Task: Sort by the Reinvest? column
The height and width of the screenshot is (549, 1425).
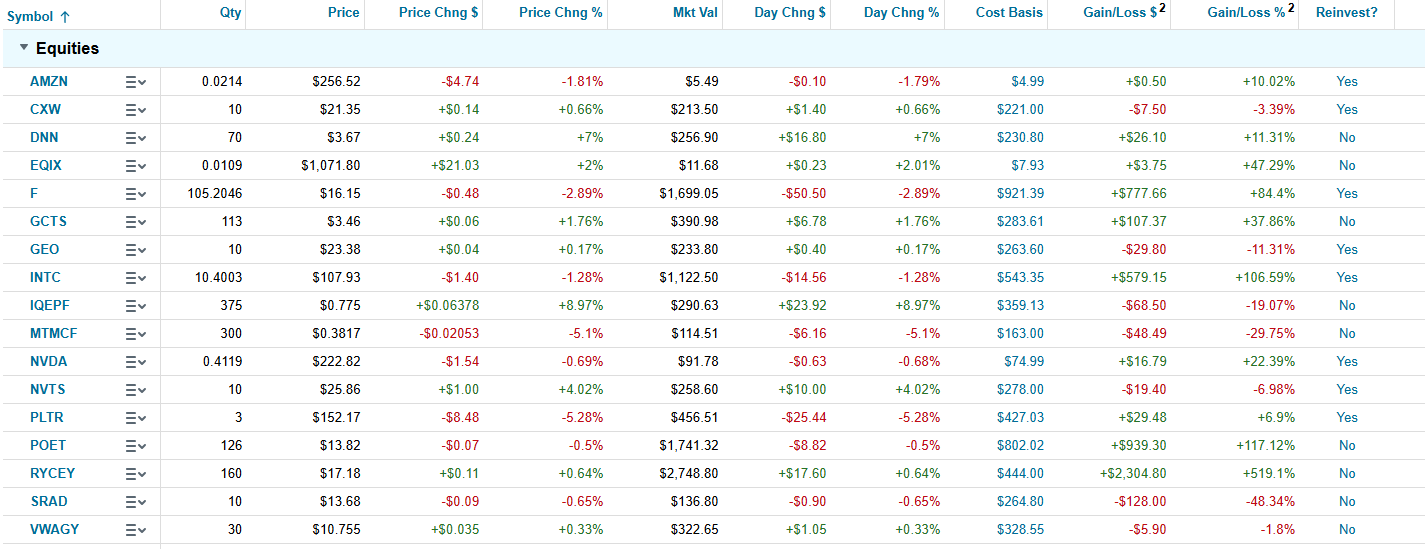Action: (1346, 13)
